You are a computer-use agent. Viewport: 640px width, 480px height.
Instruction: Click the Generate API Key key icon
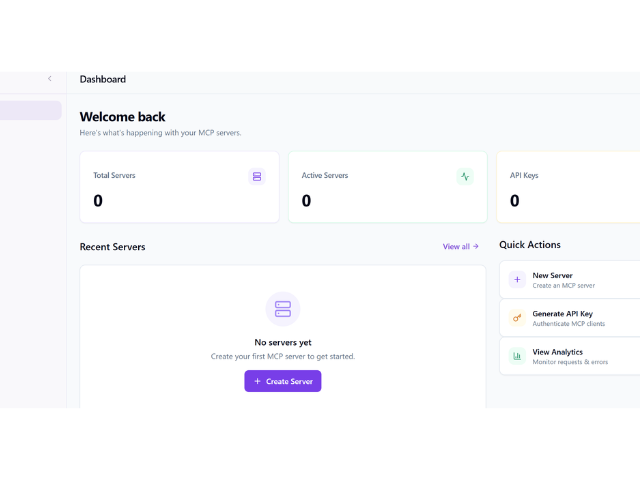point(517,318)
